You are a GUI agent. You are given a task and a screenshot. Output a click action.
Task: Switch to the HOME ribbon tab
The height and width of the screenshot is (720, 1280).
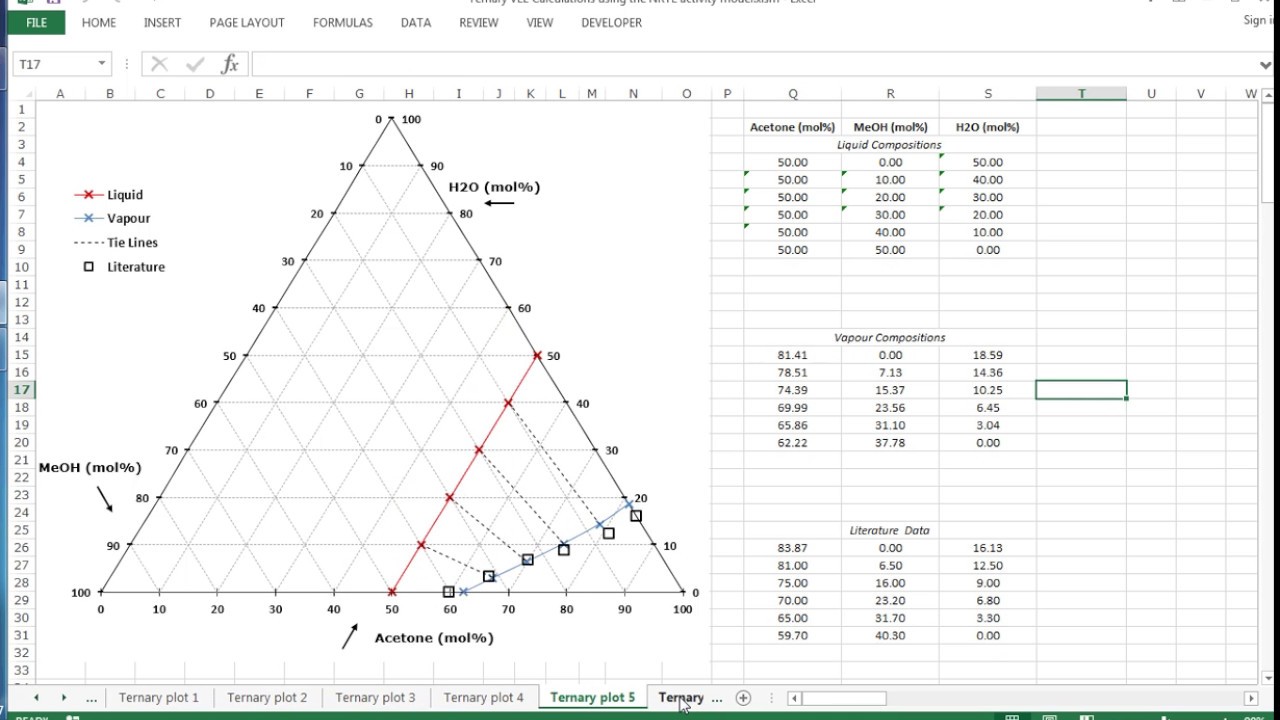99,22
